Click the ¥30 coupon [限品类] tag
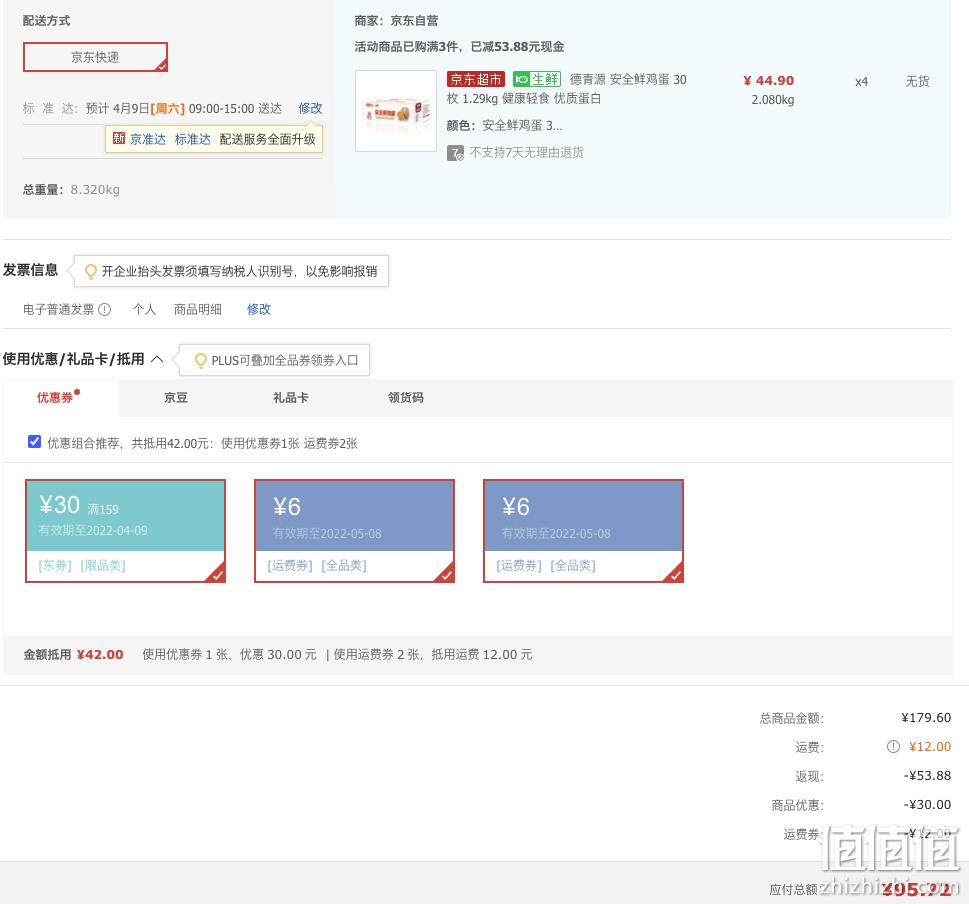Viewport: 969px width, 904px height. 103,565
